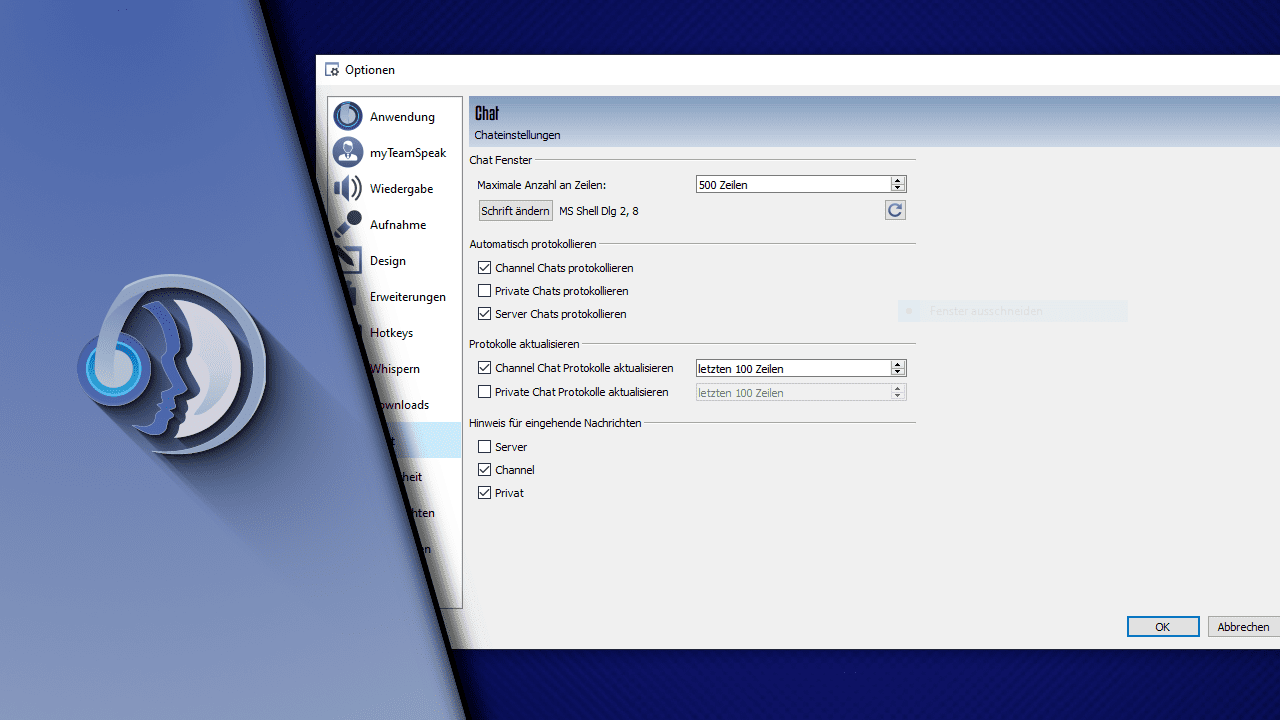
Task: Click the Optionen title bar icon
Action: click(x=332, y=69)
